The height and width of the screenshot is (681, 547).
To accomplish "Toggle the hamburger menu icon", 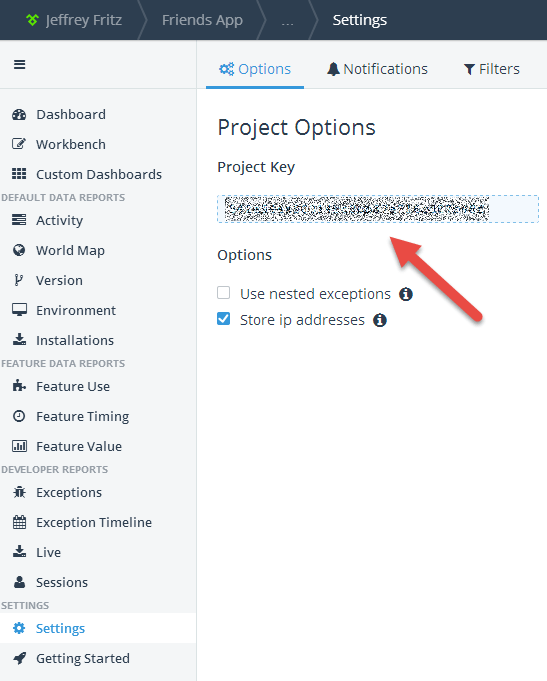I will click(20, 64).
